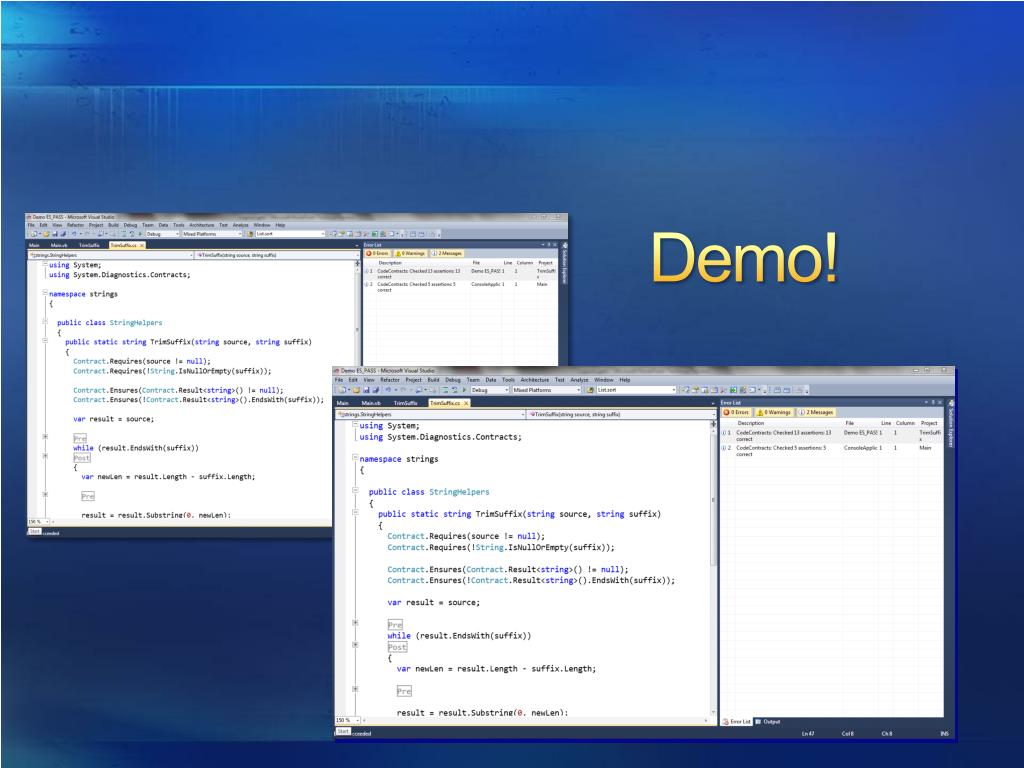1024x768 pixels.
Task: Open Solution Explorer side tab in background window
Action: 564,263
